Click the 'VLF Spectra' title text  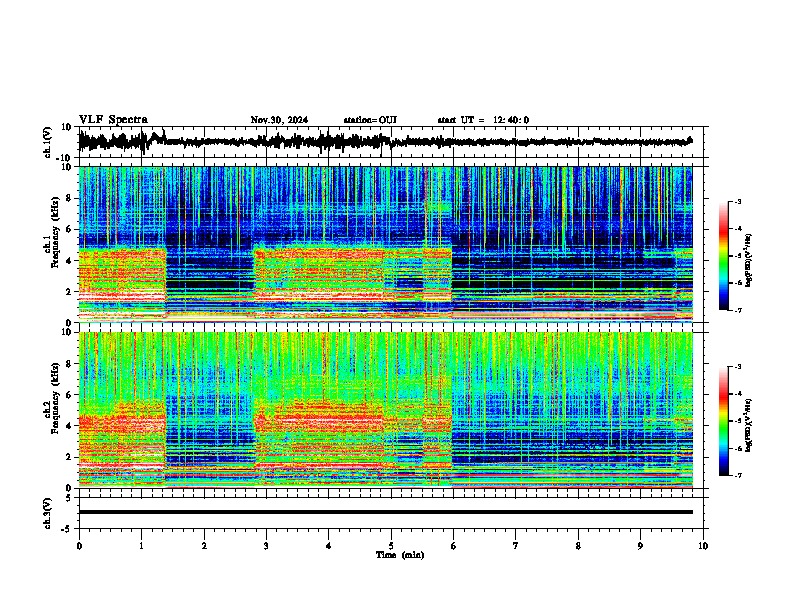113,120
